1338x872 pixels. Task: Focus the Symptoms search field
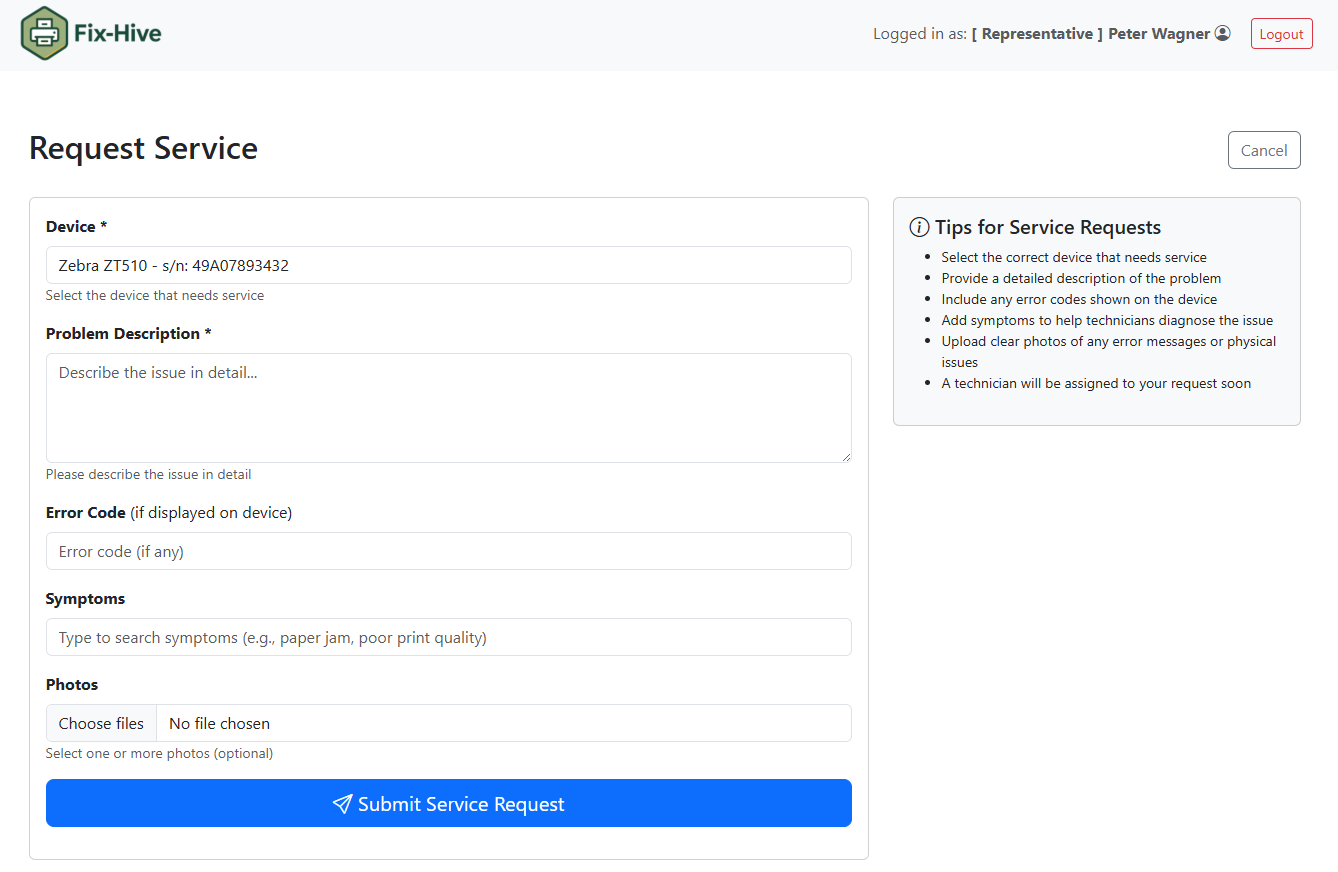[448, 637]
